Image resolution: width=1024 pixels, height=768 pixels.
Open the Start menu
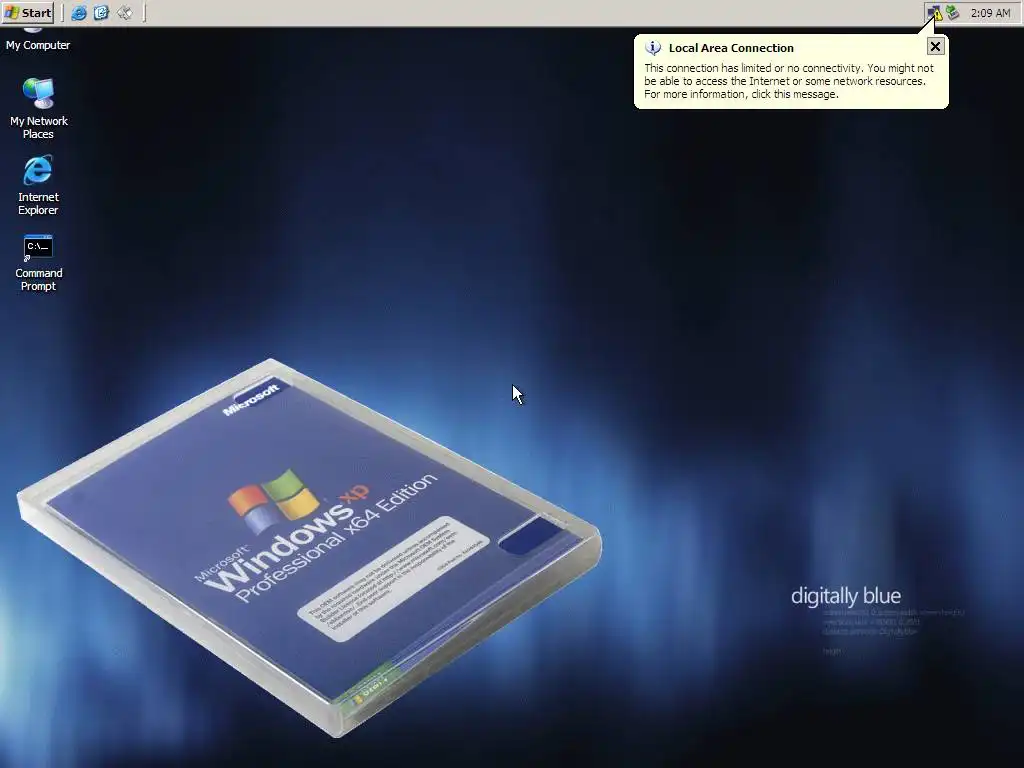coord(28,12)
